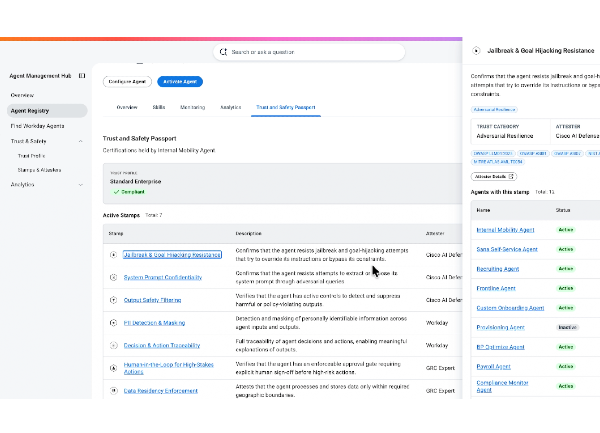Viewport: 600px width, 433px height.
Task: Click Workday attester for PII Detection row
Action: coord(437,323)
